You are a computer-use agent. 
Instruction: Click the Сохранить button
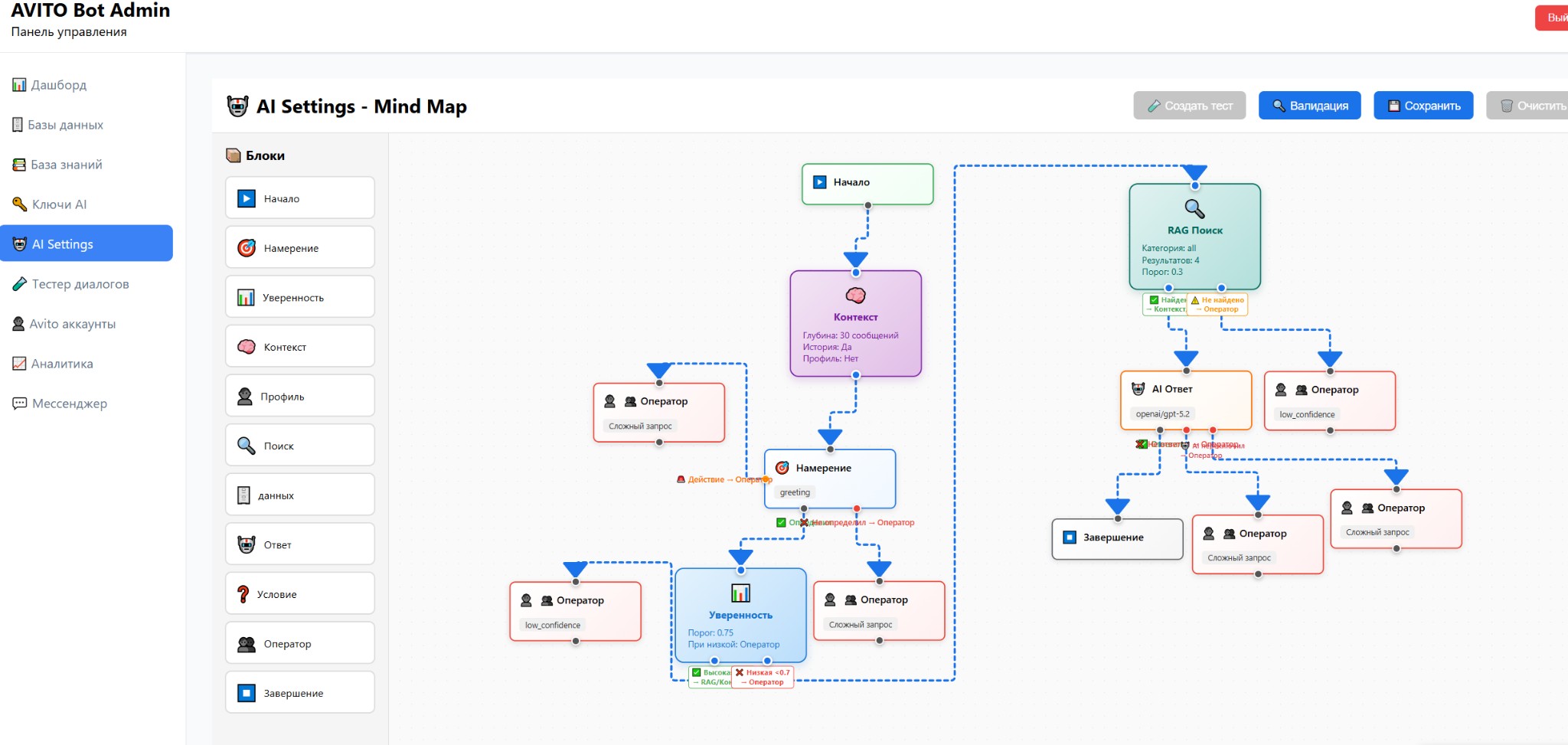point(1423,106)
